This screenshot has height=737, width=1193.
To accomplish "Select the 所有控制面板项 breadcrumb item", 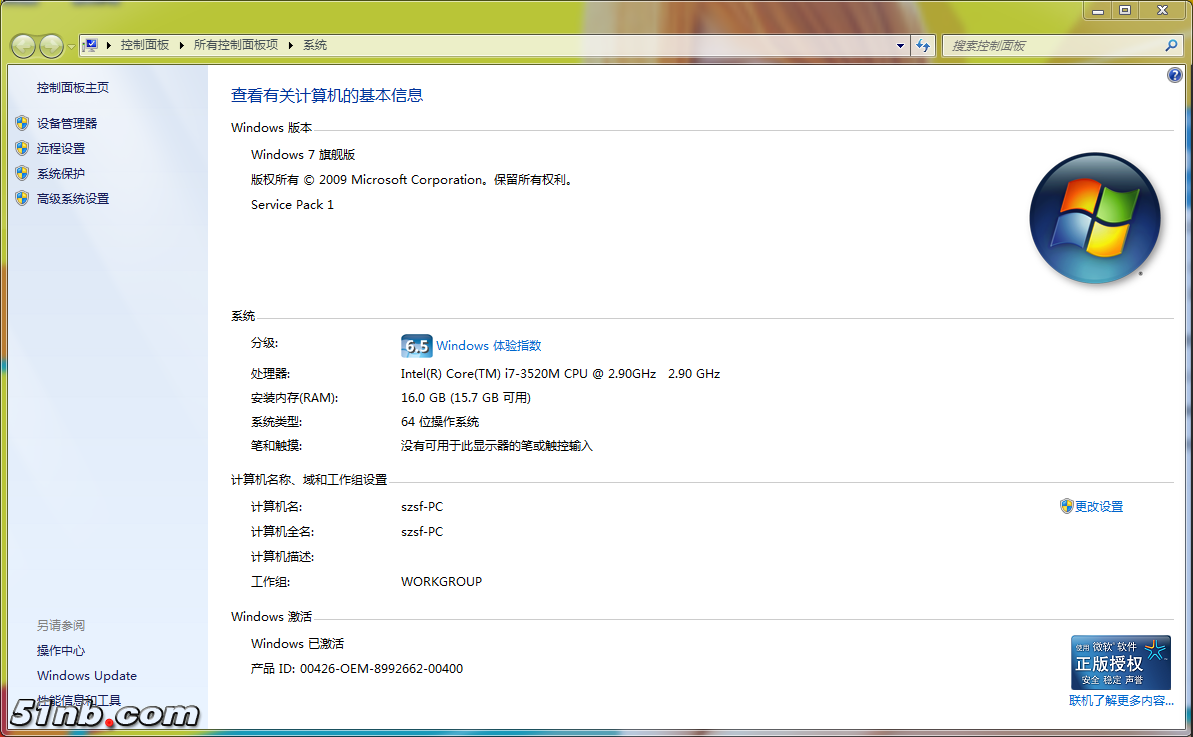I will tap(235, 45).
